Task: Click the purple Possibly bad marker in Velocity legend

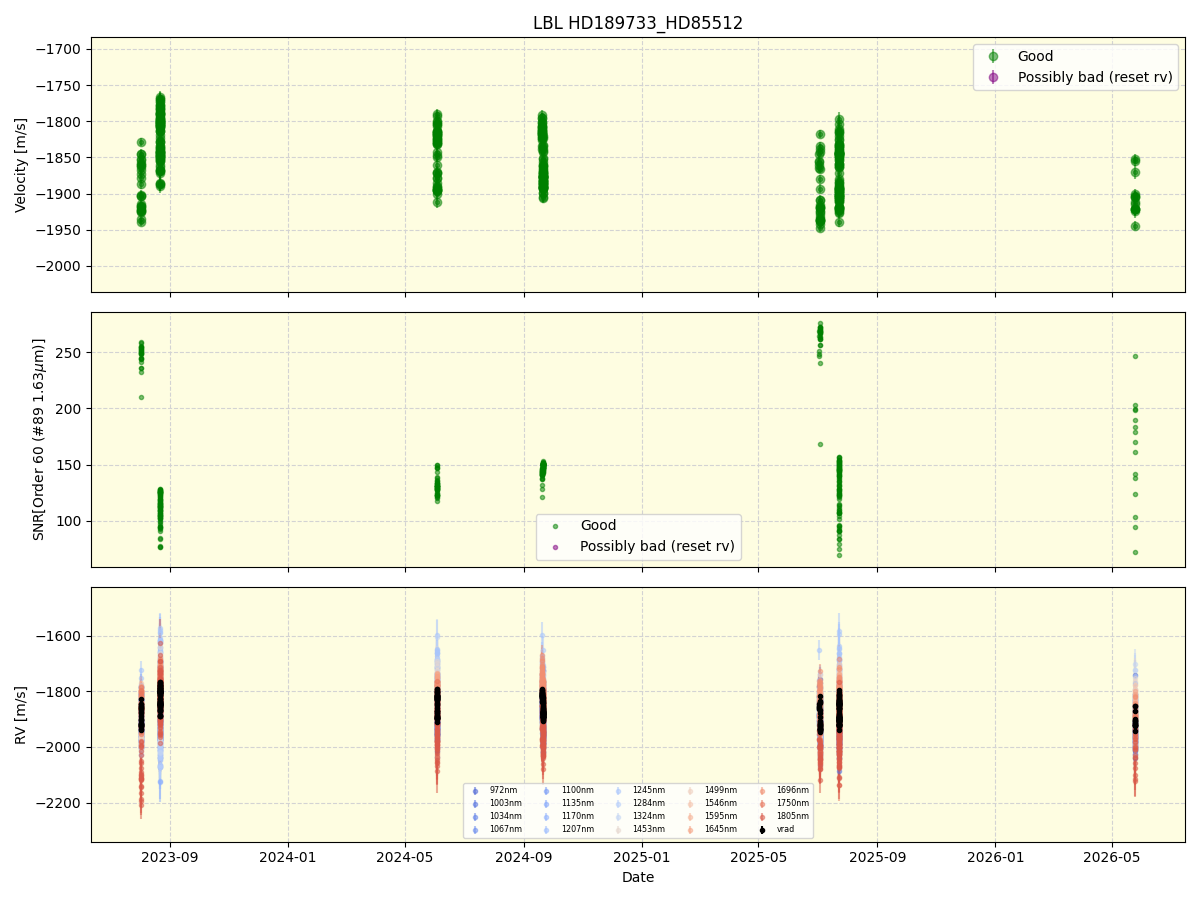Action: [993, 77]
